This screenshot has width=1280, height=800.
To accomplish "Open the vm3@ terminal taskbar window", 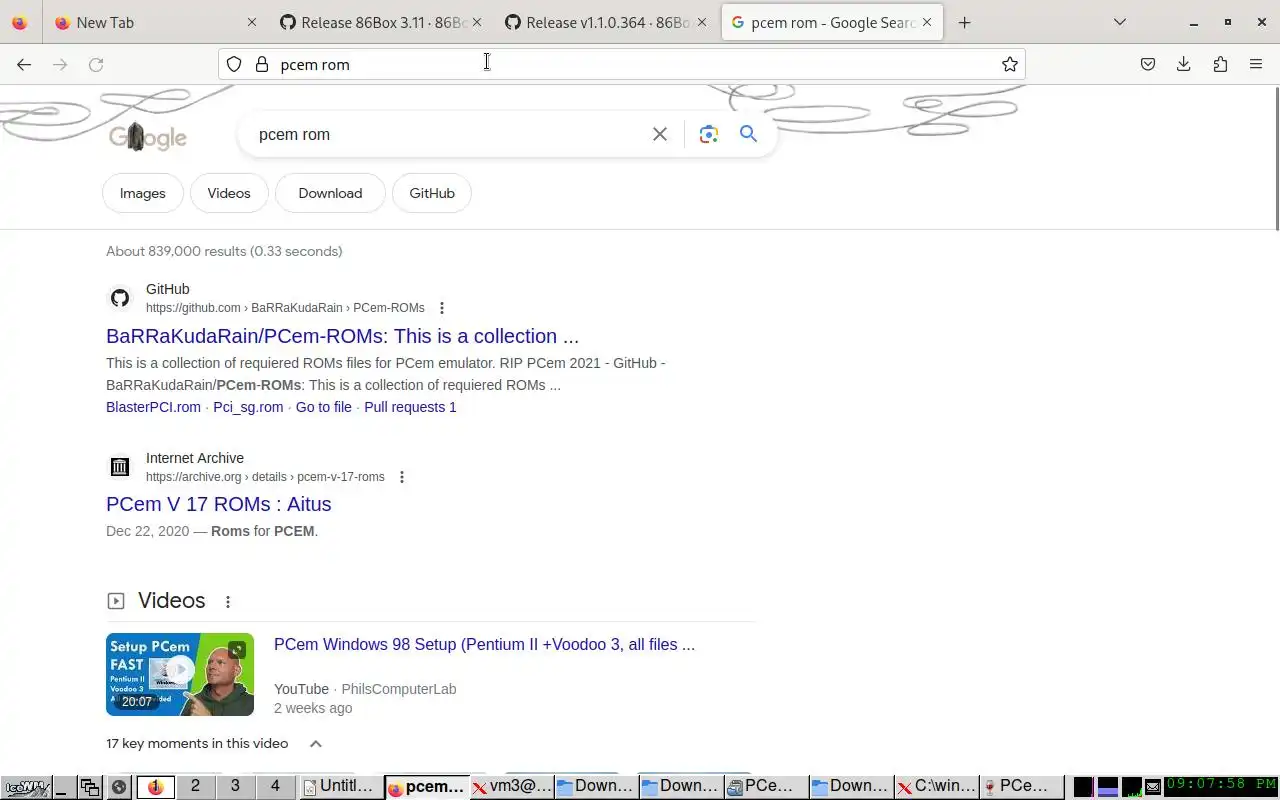I will point(512,787).
